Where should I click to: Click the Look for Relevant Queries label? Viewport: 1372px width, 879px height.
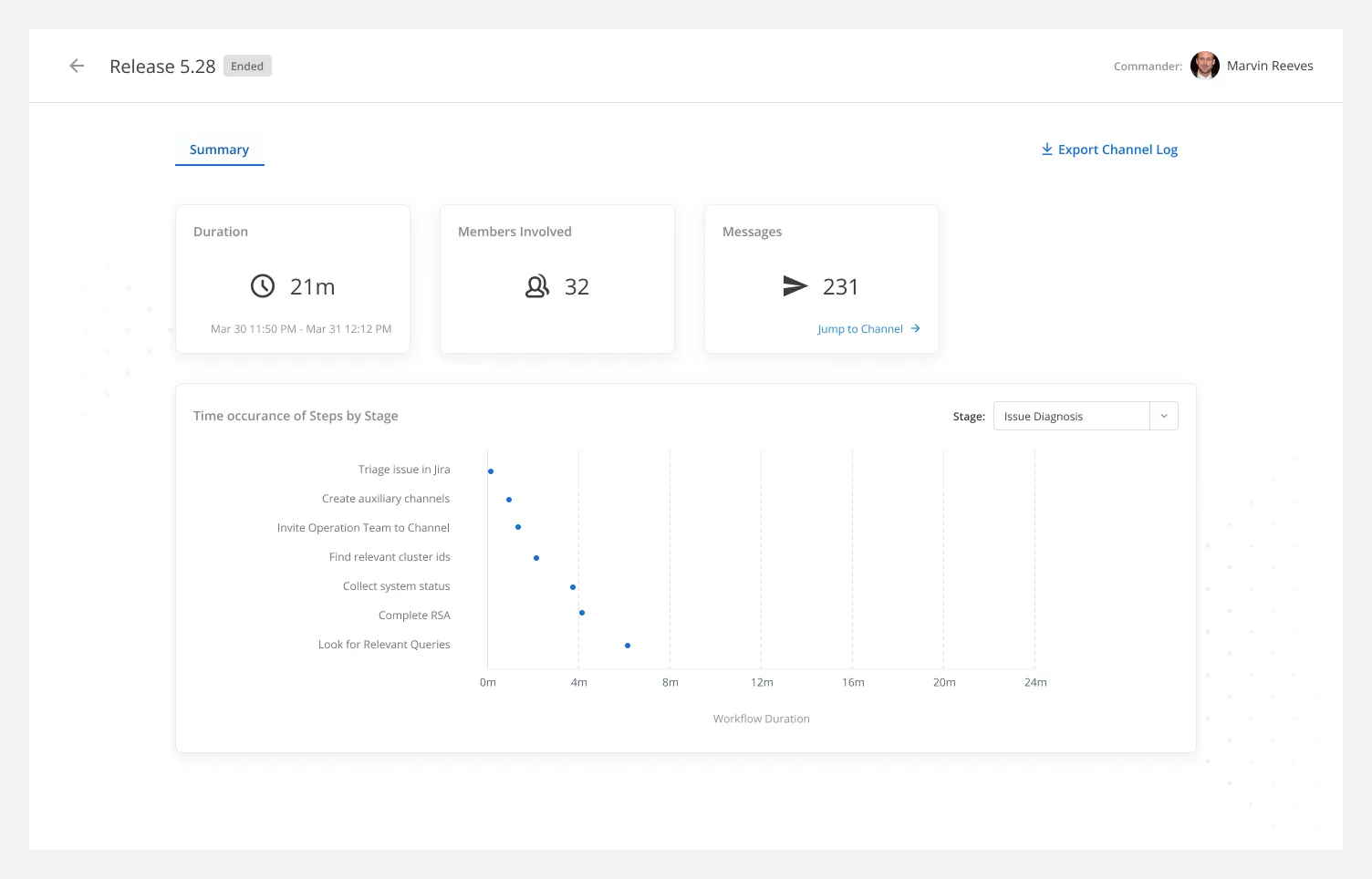point(384,645)
